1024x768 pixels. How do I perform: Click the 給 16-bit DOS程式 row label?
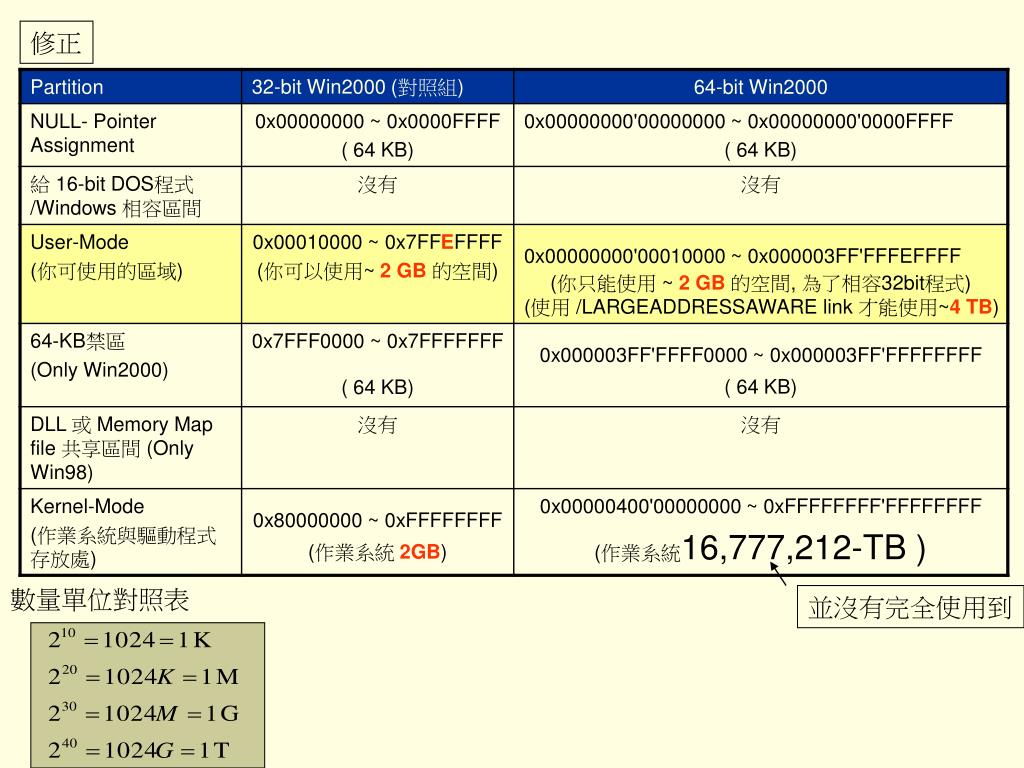116,196
